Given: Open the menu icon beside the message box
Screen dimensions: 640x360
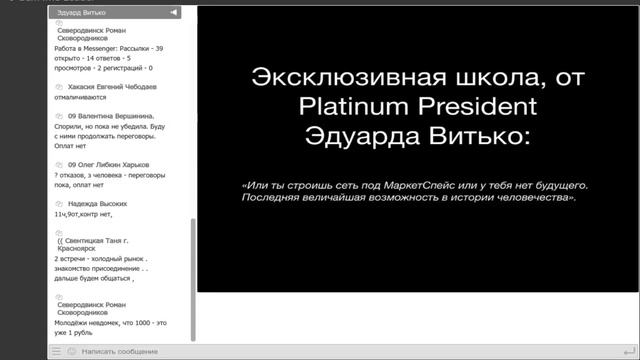Looking at the screenshot, I should (56, 351).
